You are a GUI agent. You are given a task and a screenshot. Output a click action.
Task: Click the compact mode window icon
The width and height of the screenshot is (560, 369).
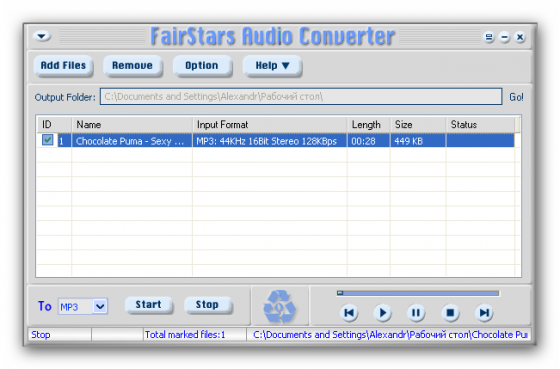(489, 37)
